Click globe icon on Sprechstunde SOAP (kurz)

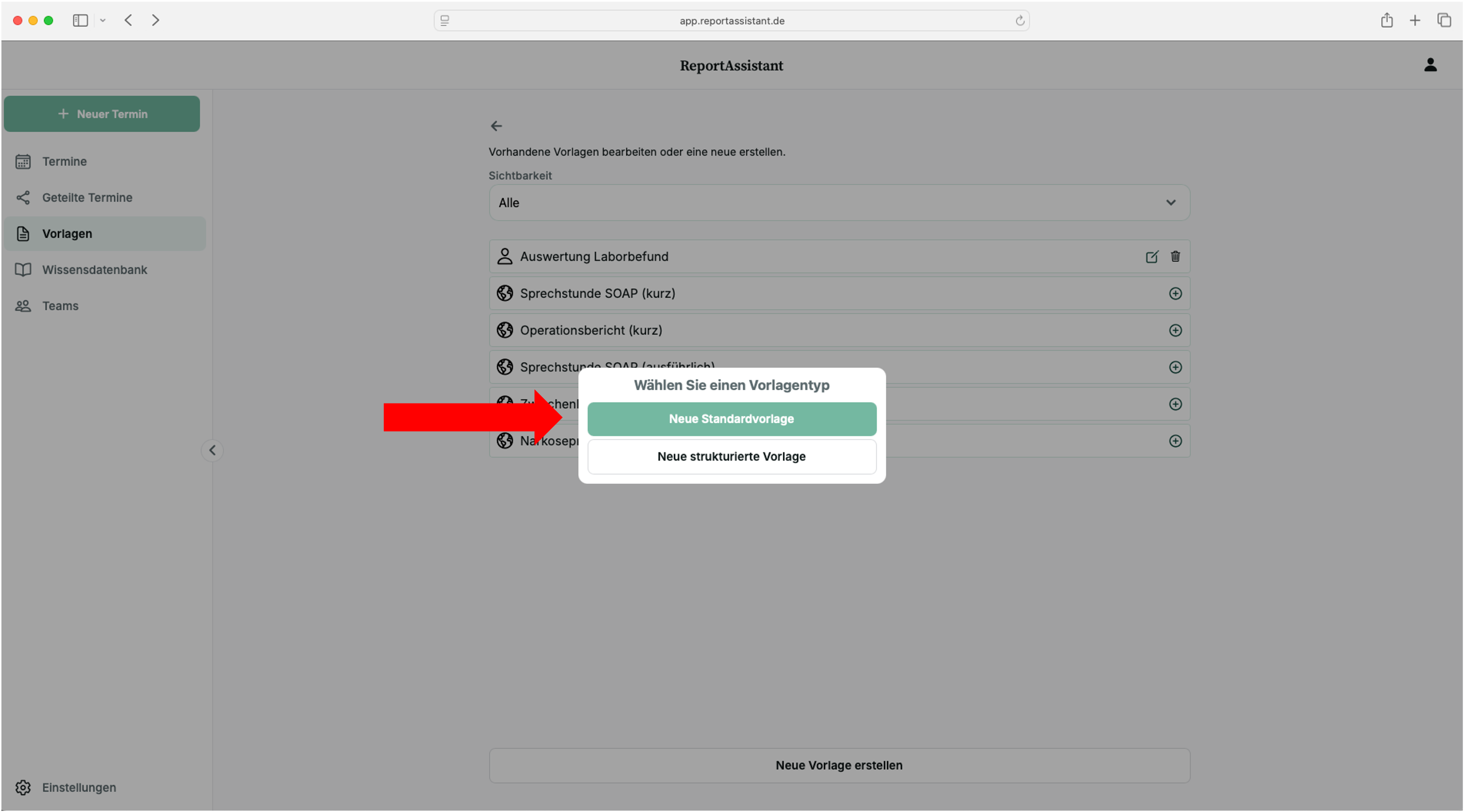[x=504, y=293]
